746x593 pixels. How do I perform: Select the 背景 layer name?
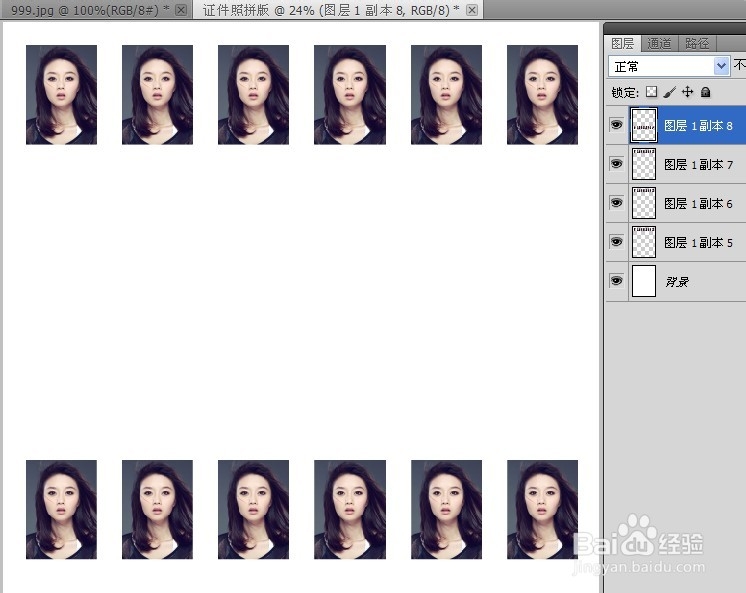click(677, 282)
